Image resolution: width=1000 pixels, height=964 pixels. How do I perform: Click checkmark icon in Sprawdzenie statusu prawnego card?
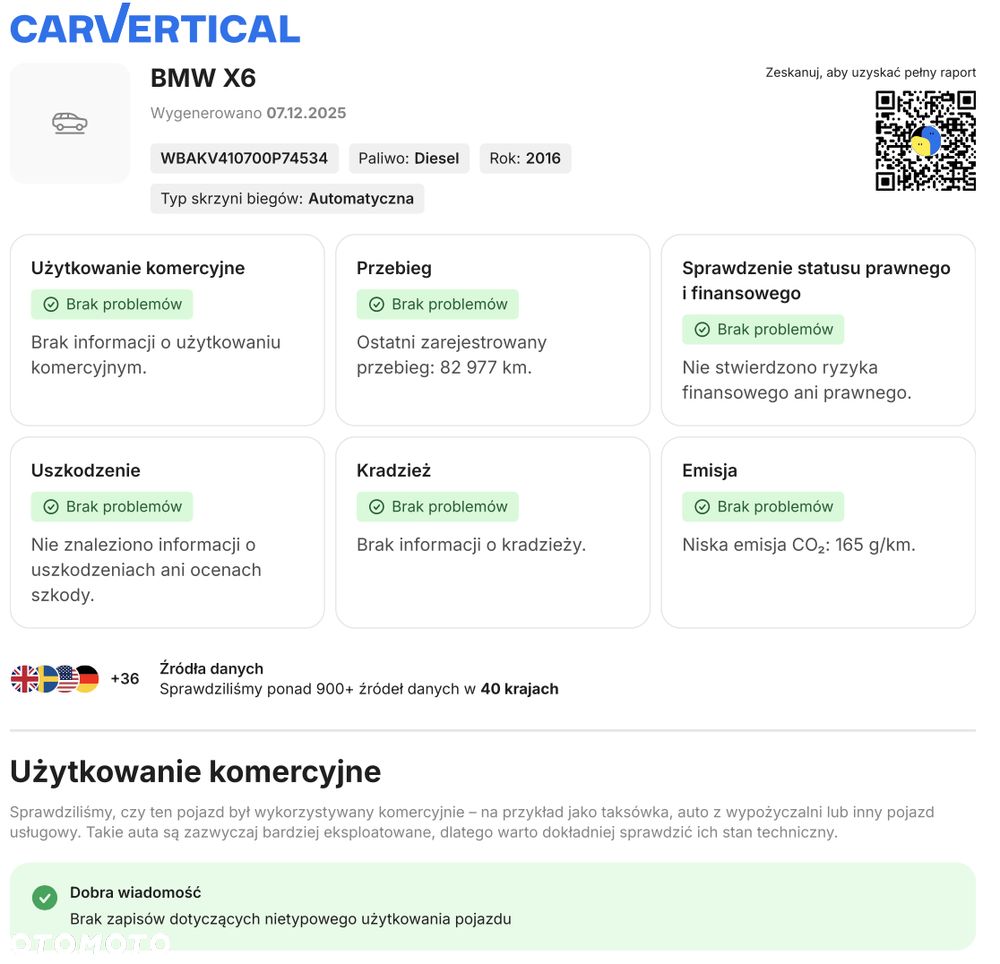pos(702,330)
